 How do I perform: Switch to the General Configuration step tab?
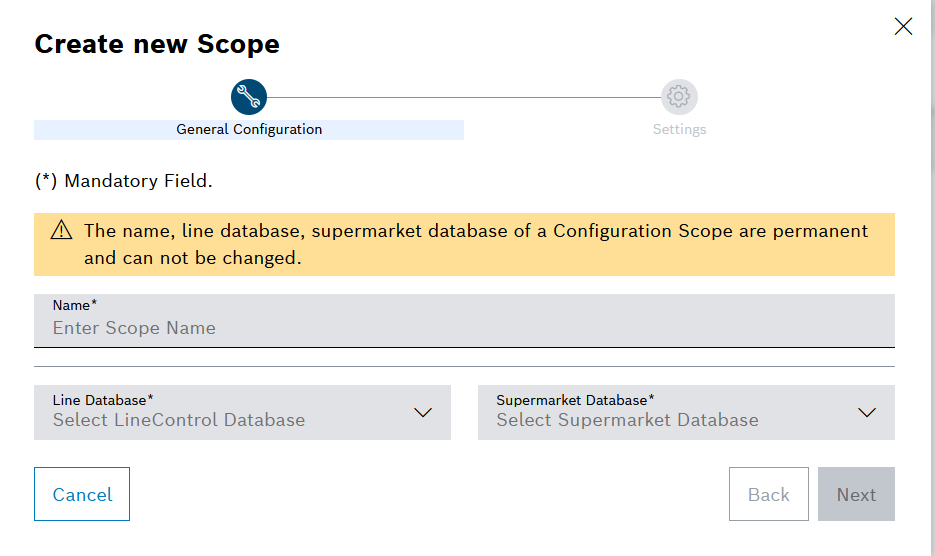pos(249,129)
